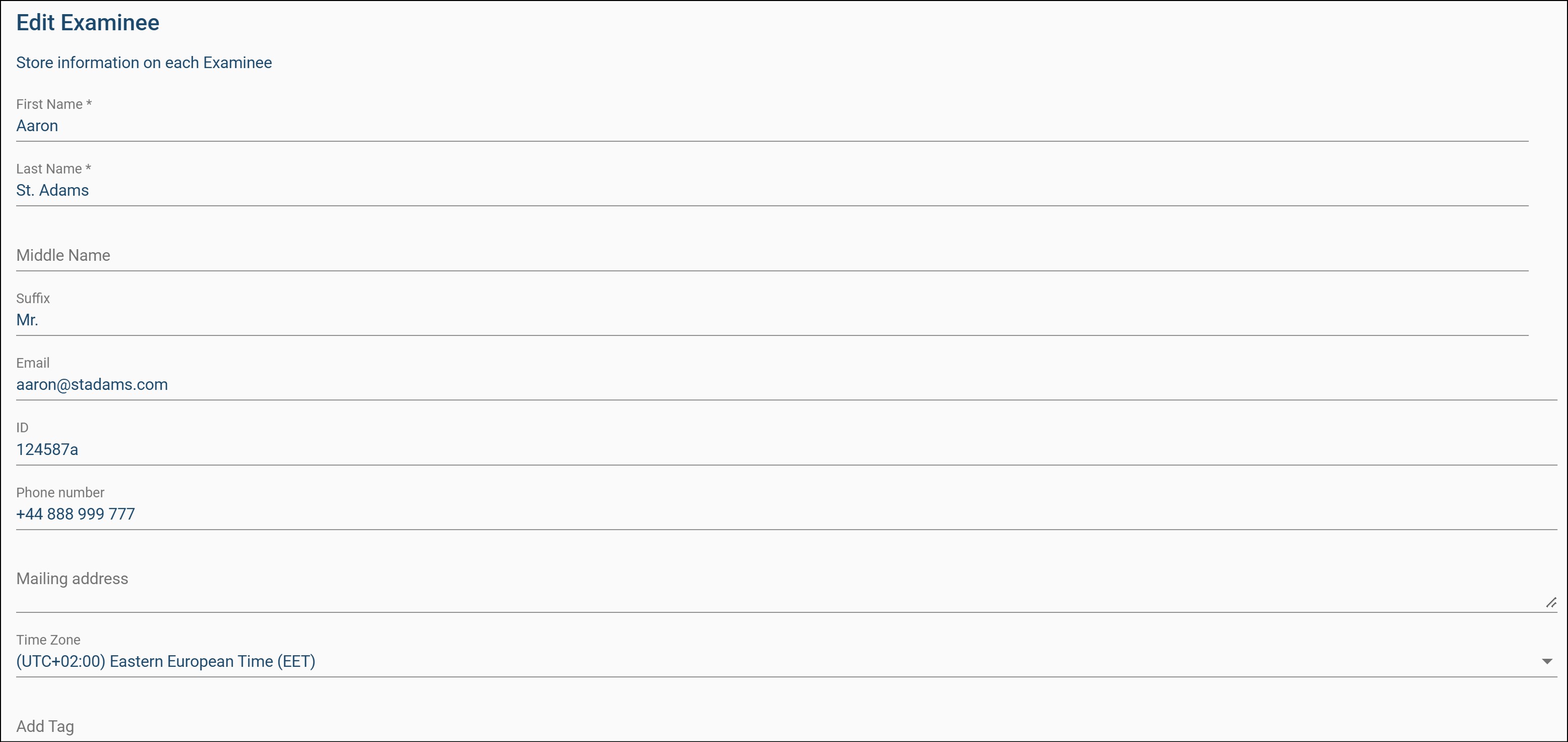Focus the Last Name field with St. Adams
The width and height of the screenshot is (1568, 742).
pos(772,191)
